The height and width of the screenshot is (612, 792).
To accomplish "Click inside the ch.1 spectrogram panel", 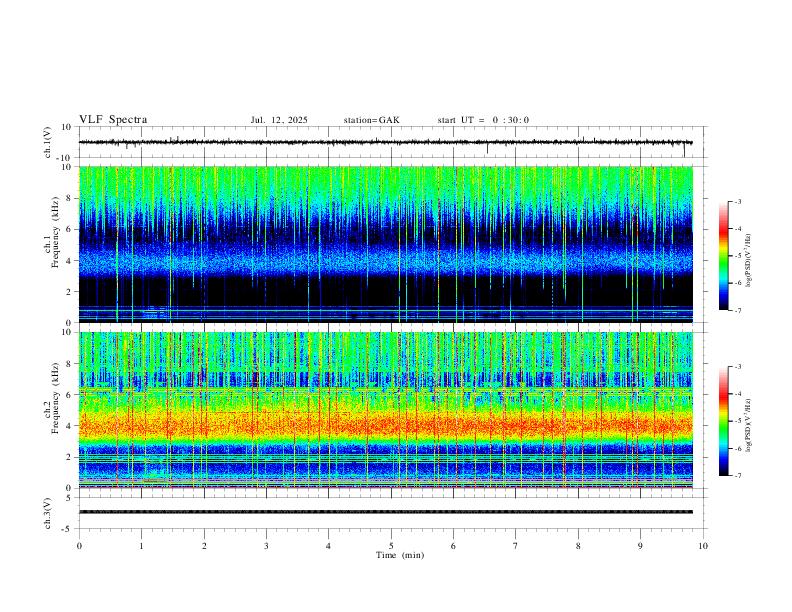I will tap(386, 244).
